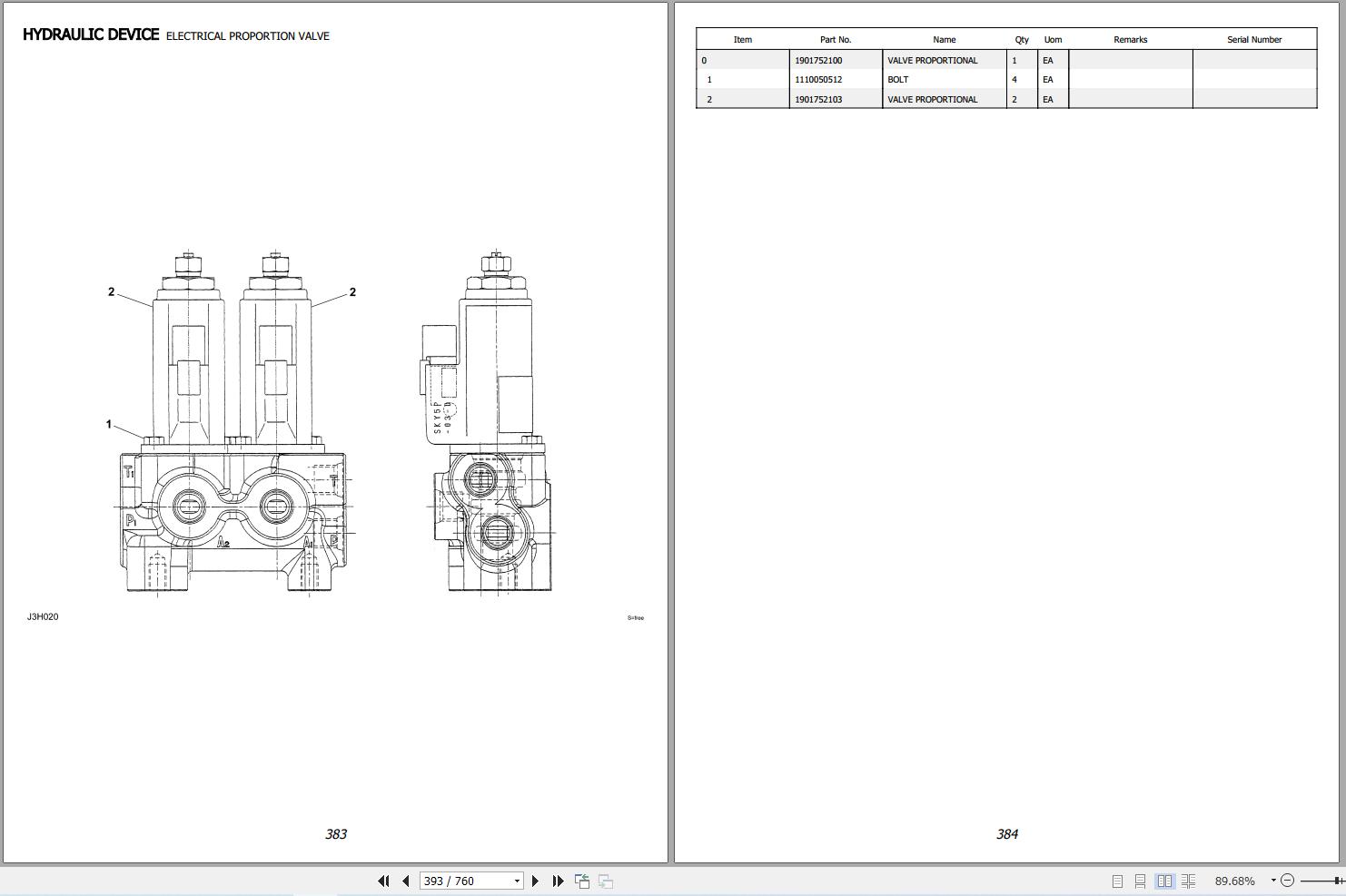Click part number 1901752103
Image resolution: width=1346 pixels, height=896 pixels.
[x=818, y=100]
